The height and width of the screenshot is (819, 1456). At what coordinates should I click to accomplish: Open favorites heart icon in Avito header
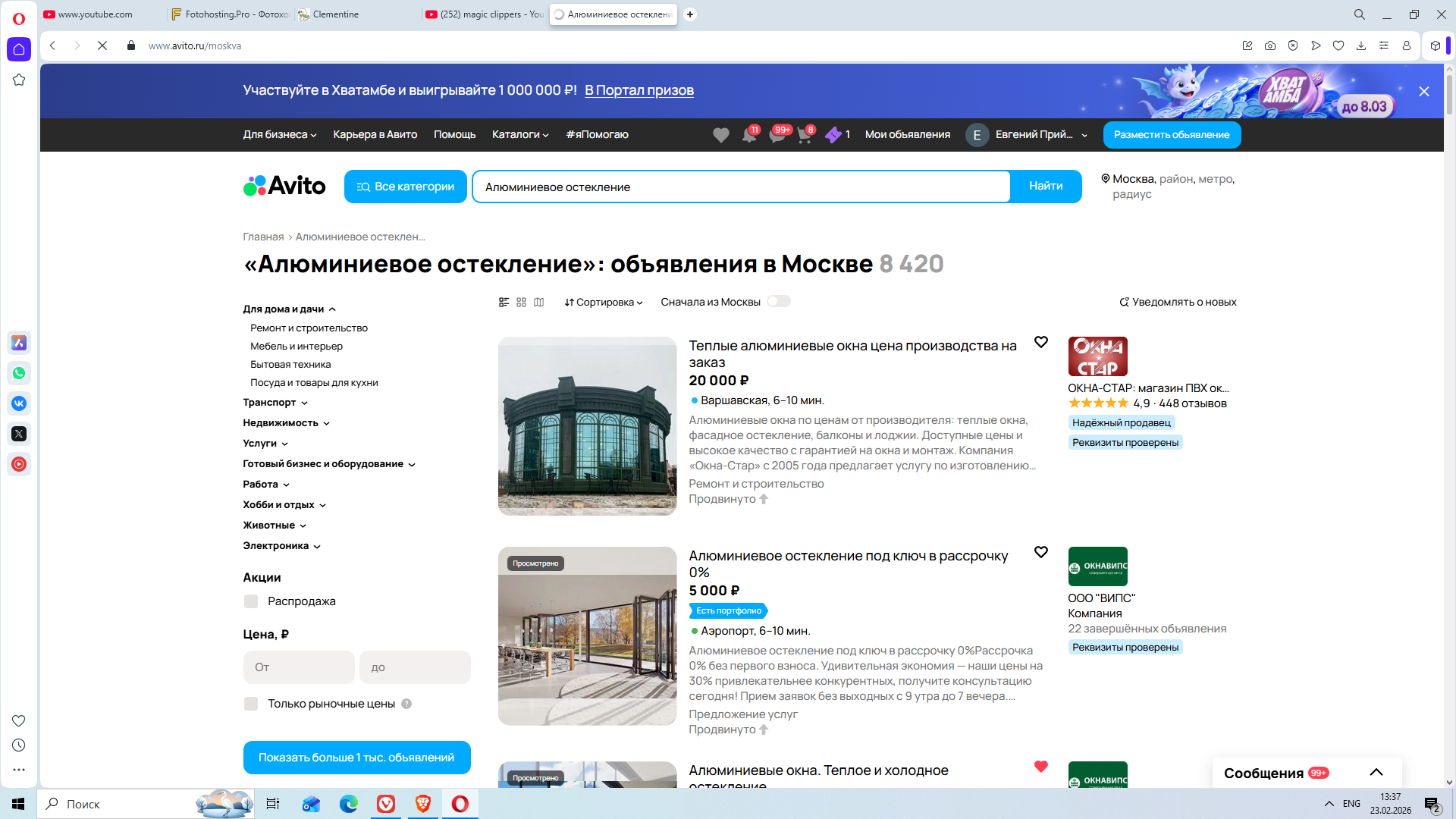(x=720, y=135)
